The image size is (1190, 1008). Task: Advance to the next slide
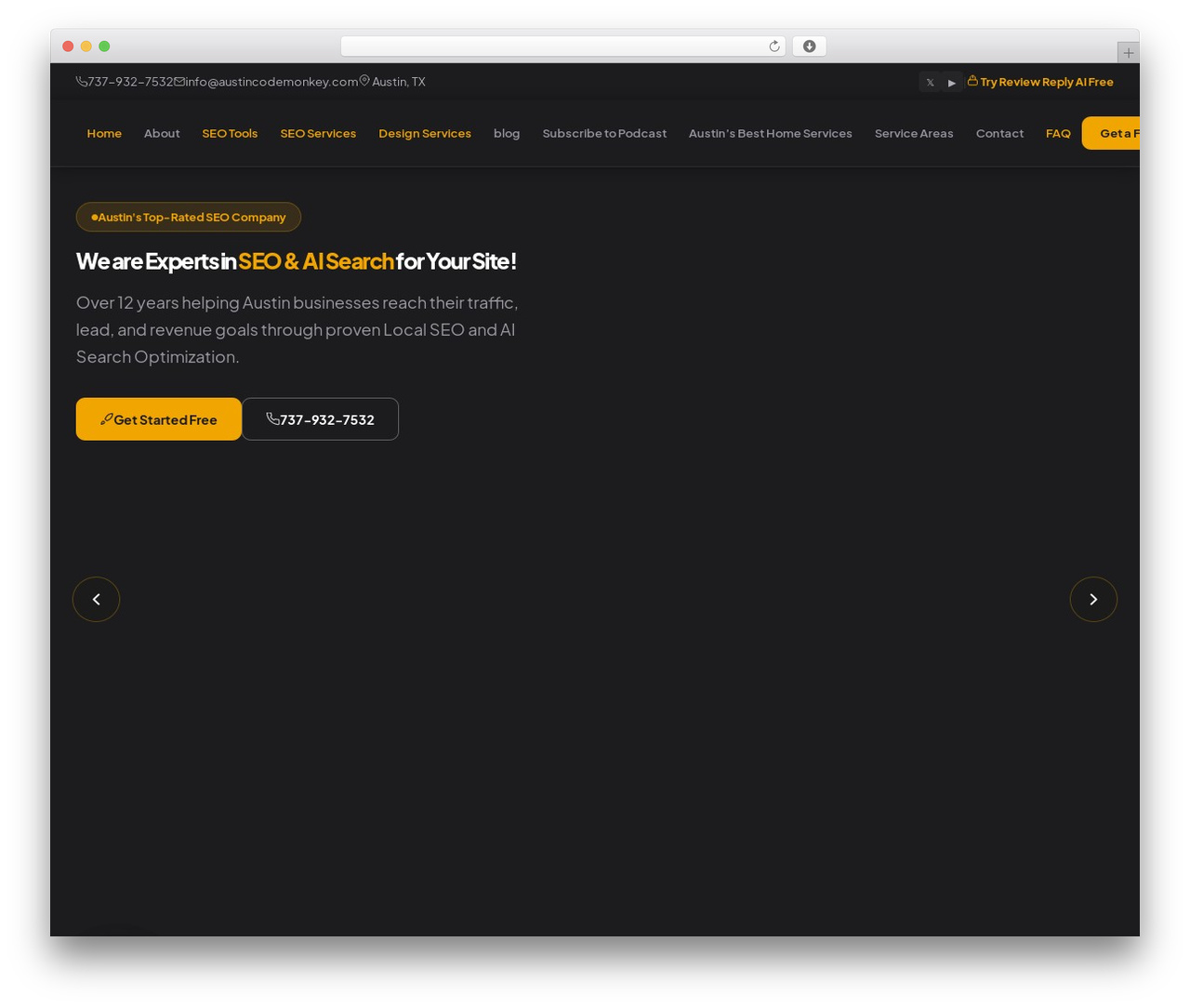point(1093,600)
